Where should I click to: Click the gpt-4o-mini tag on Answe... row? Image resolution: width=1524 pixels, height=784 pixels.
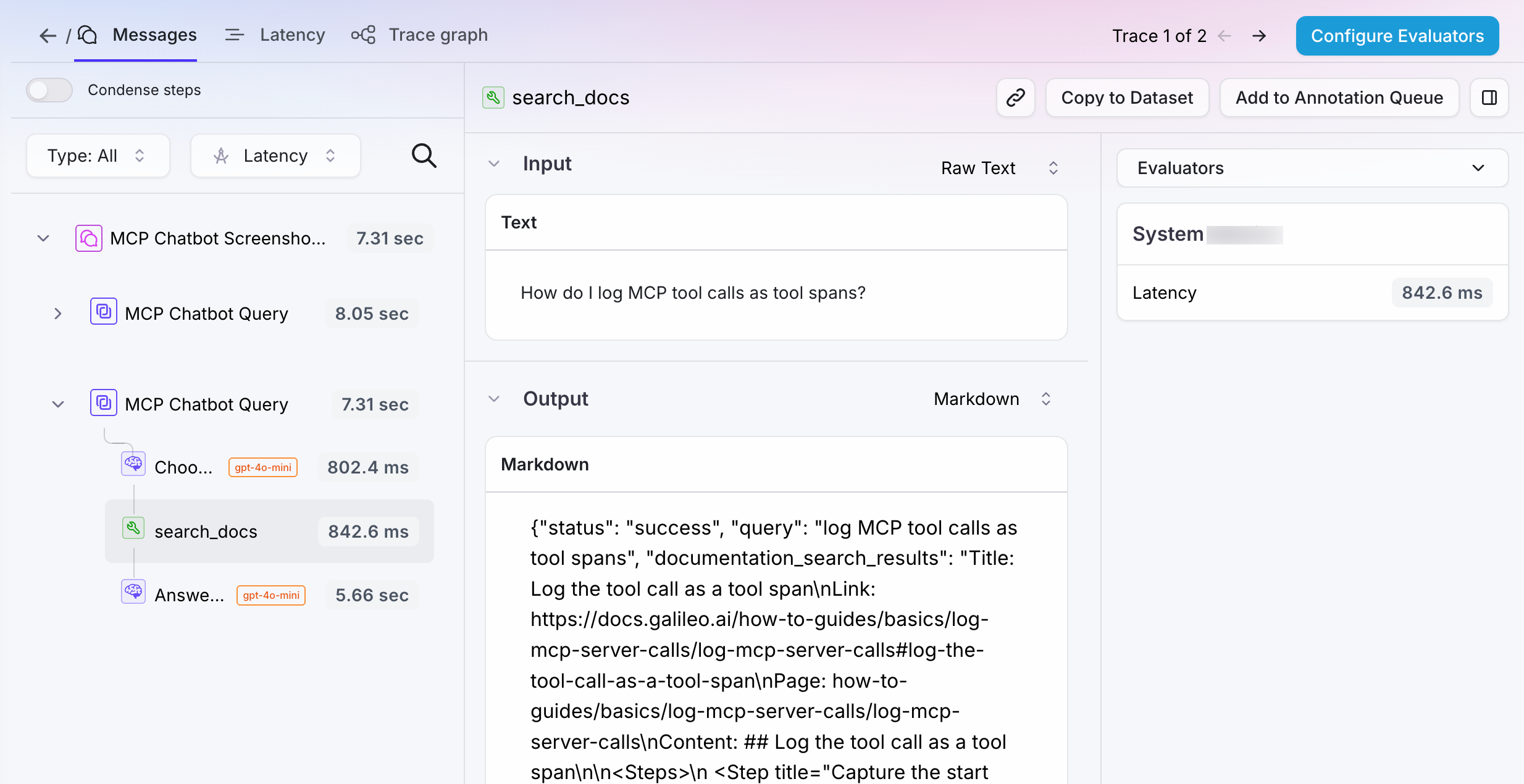(x=271, y=595)
